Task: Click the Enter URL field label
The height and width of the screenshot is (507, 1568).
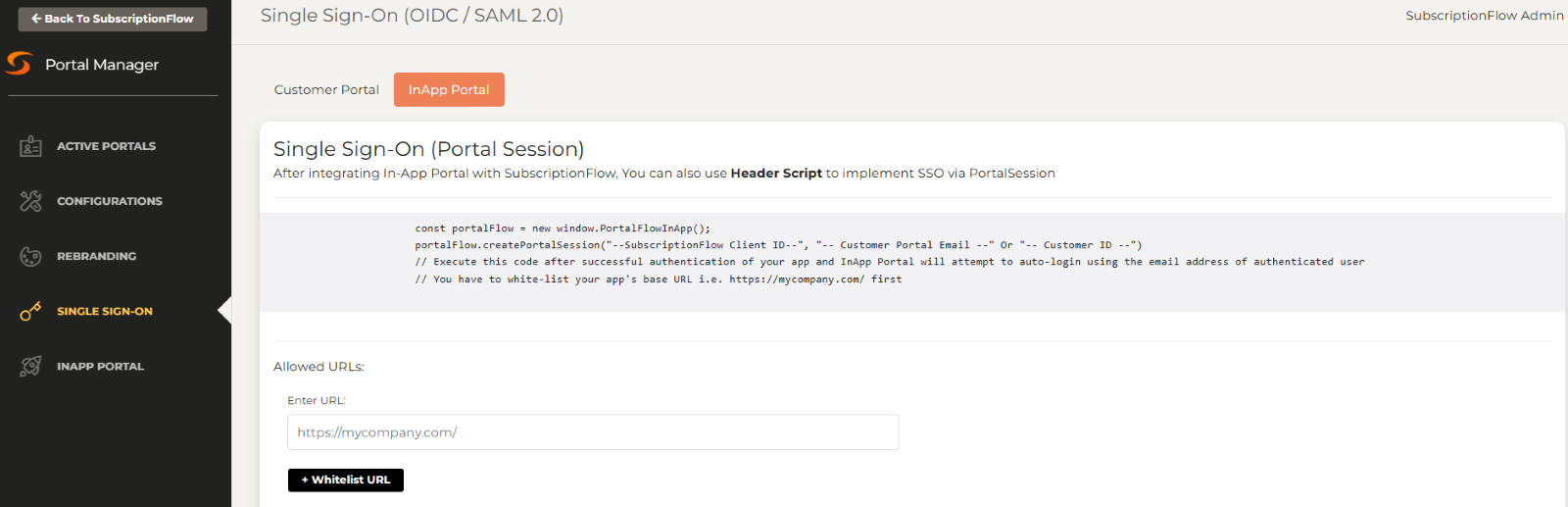Action: [317, 401]
